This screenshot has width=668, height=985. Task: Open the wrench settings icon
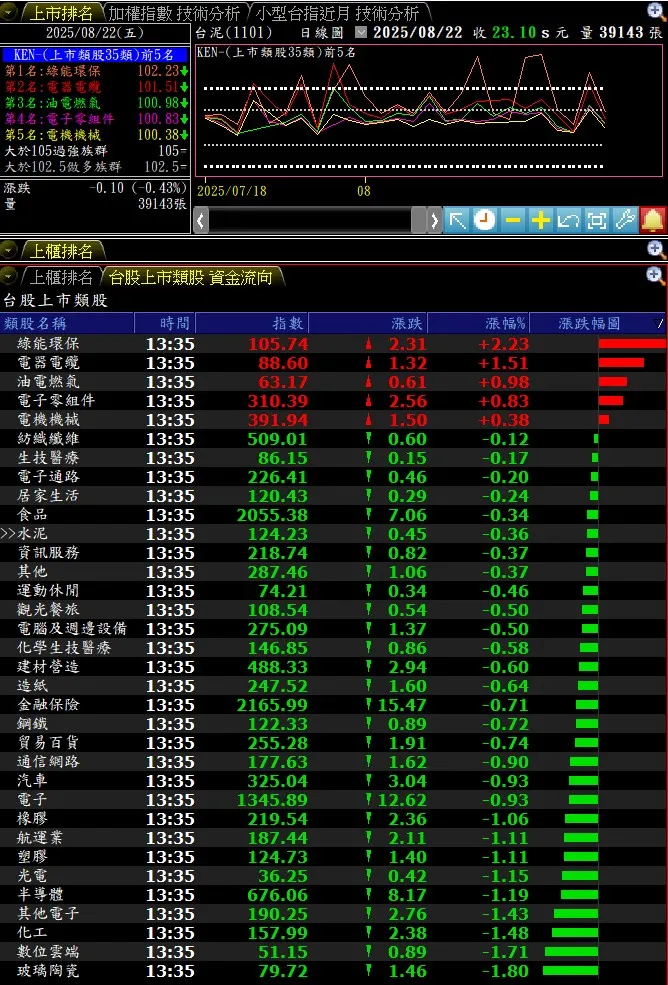[625, 220]
